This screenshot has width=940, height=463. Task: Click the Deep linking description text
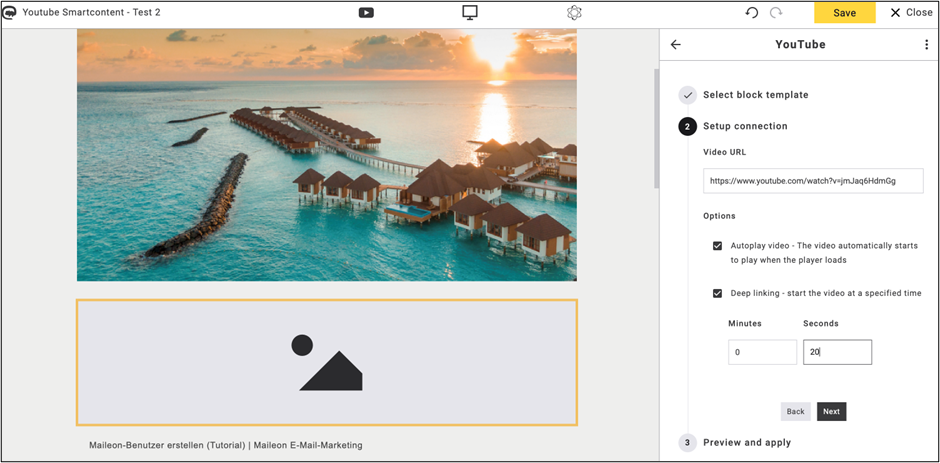pyautogui.click(x=826, y=293)
